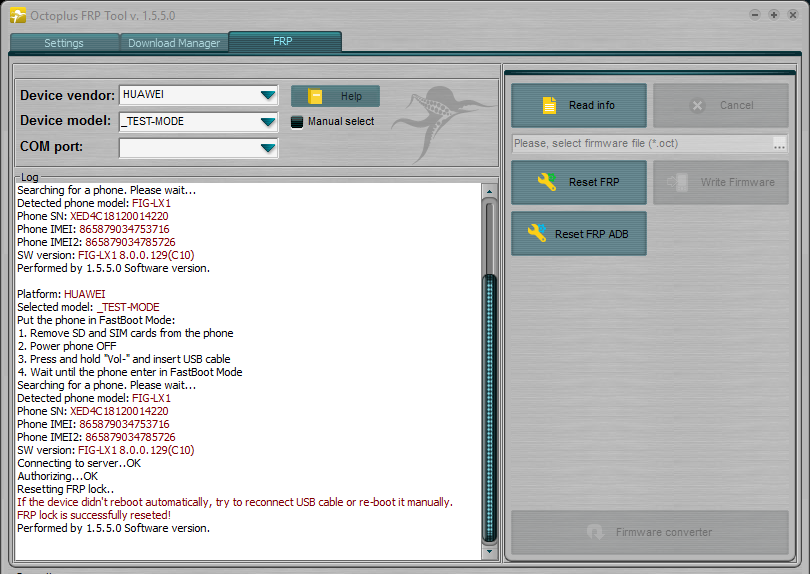The height and width of the screenshot is (574, 810).
Task: Click the first 'Searching for a phone' log line
Action: [x=106, y=190]
